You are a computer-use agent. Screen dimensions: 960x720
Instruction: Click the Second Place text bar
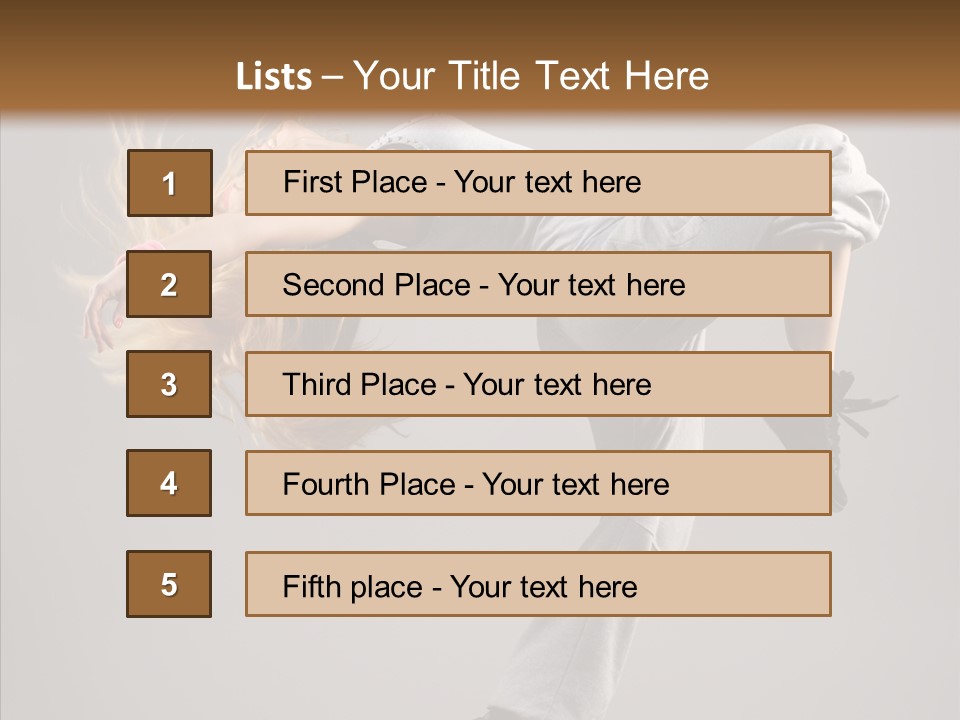coord(538,284)
